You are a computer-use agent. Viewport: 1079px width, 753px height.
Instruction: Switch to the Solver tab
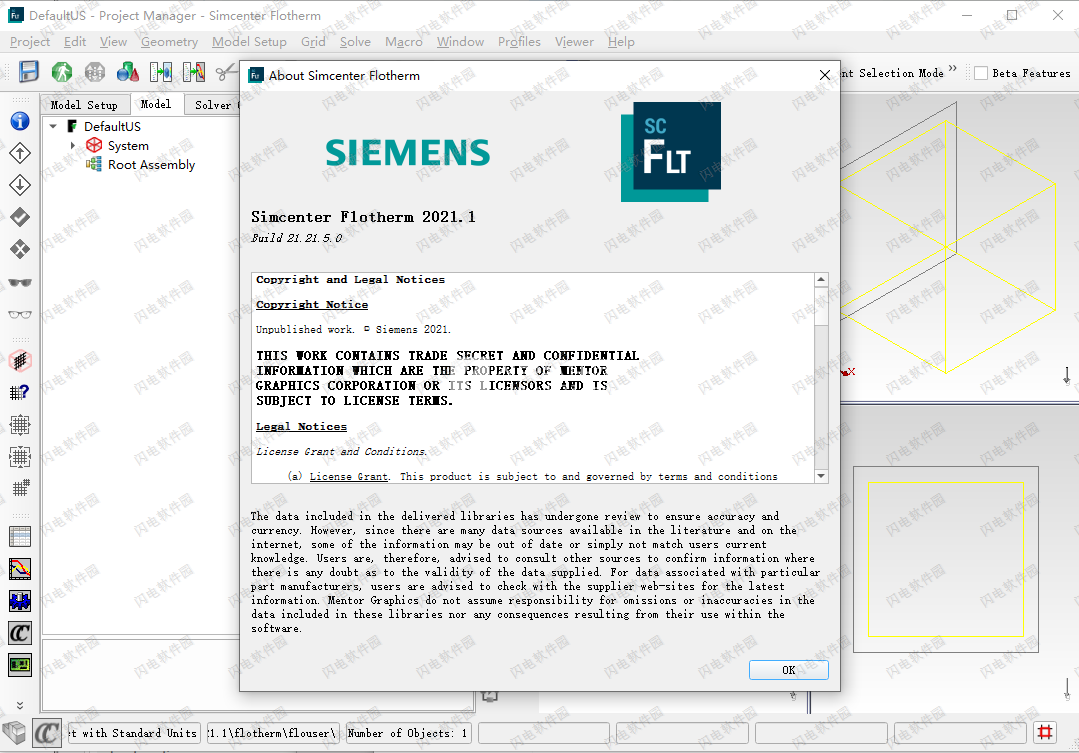click(x=213, y=105)
